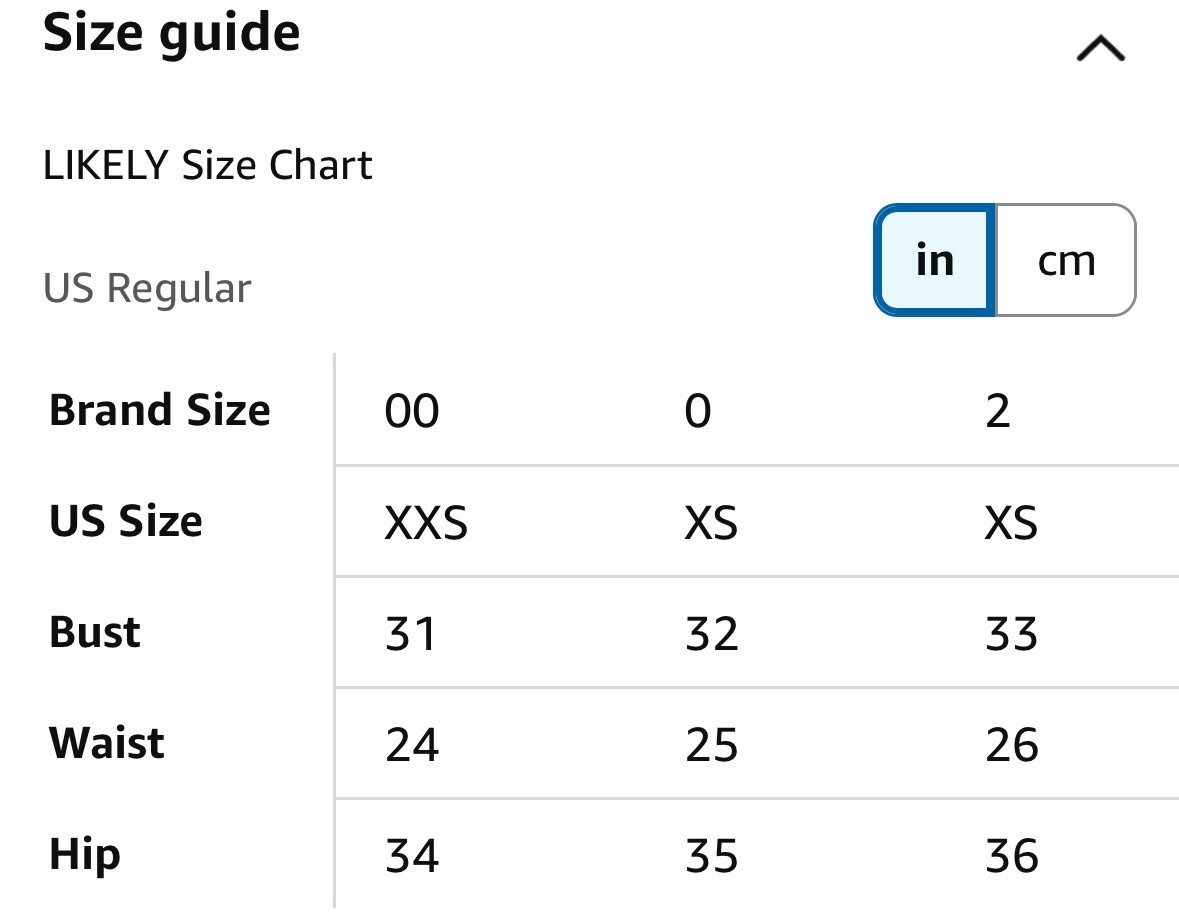Select the in unit toggle
Viewport: 1179px width, 915px height.
pyautogui.click(x=935, y=260)
